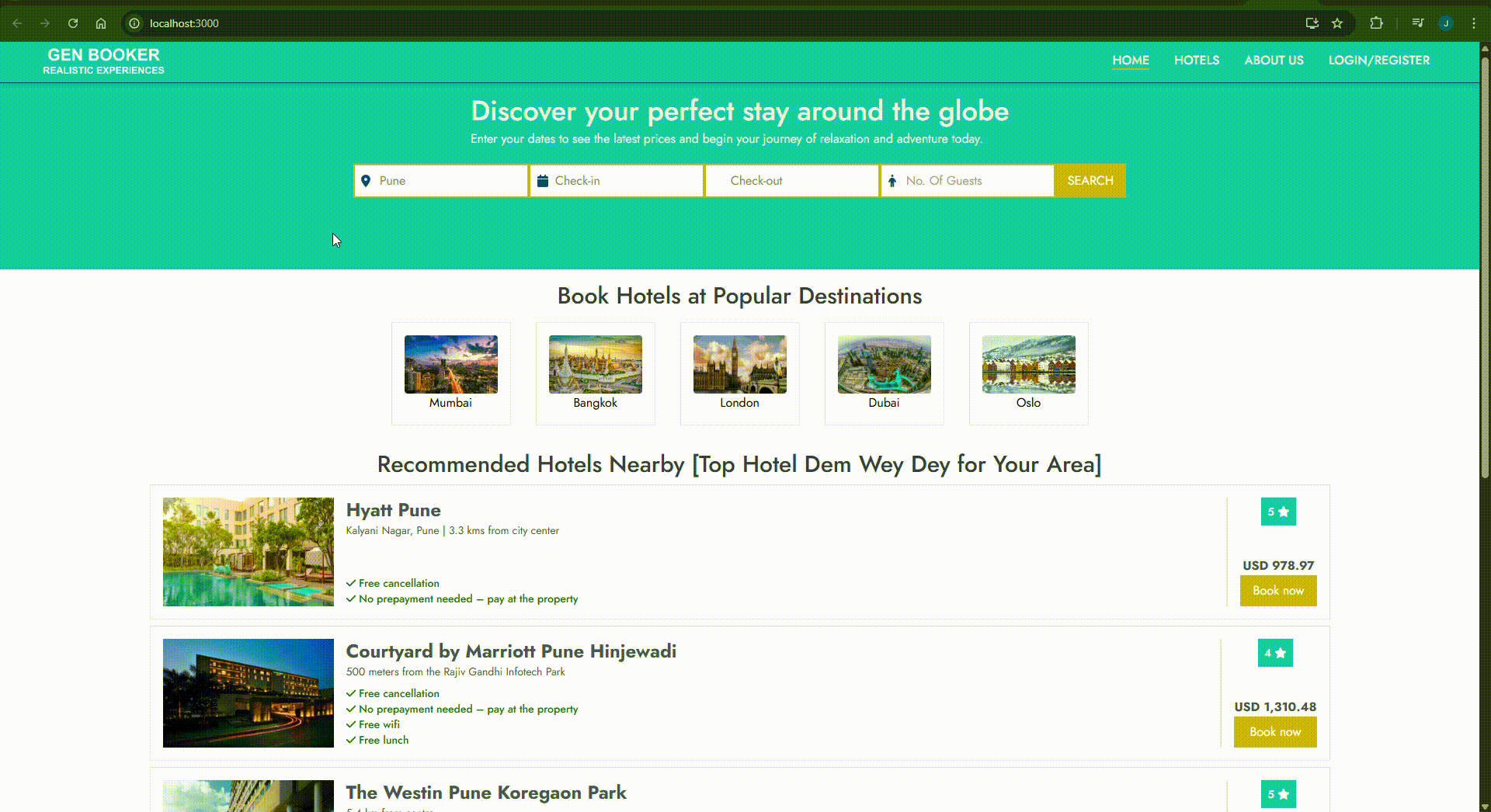This screenshot has height=812, width=1491.
Task: Open the Courtyard by Marriott hotel photo
Action: pyautogui.click(x=248, y=693)
